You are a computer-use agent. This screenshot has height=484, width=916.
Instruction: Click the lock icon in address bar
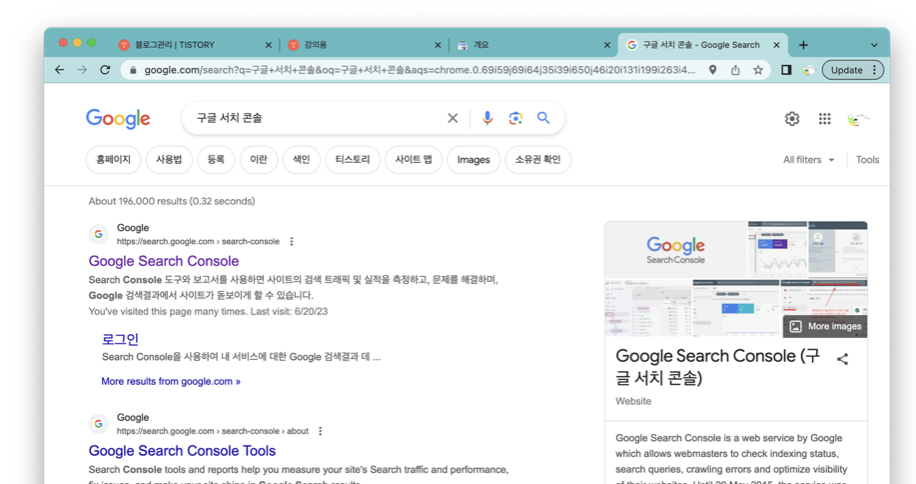click(x=133, y=70)
